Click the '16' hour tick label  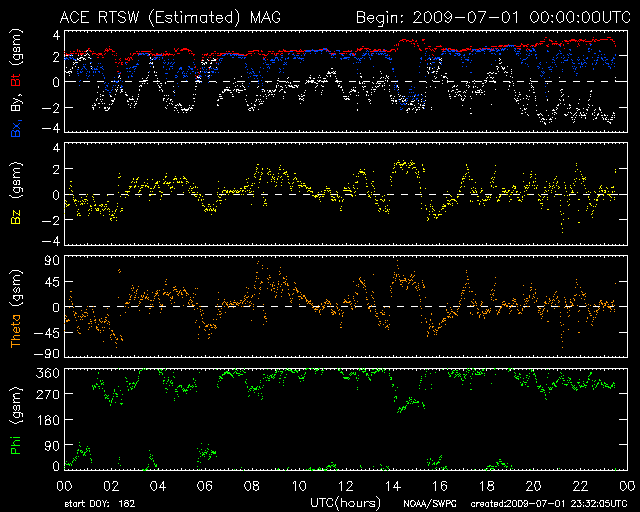point(440,486)
